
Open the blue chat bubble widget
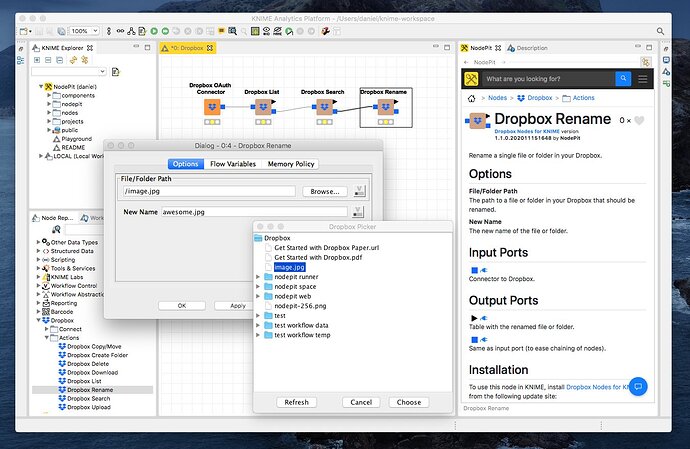tap(638, 386)
